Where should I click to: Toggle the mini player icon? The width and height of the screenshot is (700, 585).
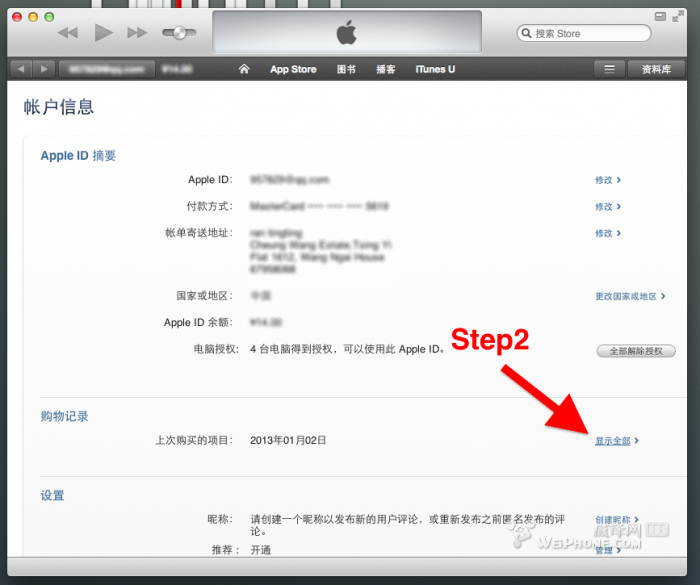pyautogui.click(x=660, y=17)
